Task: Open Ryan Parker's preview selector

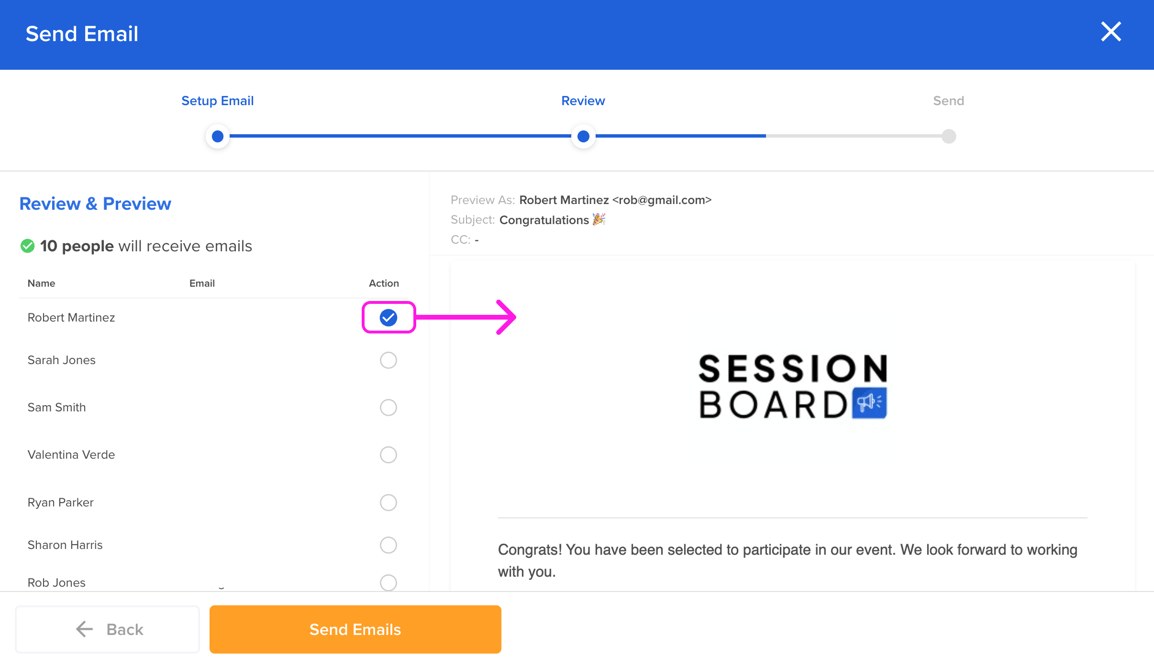Action: [x=388, y=502]
